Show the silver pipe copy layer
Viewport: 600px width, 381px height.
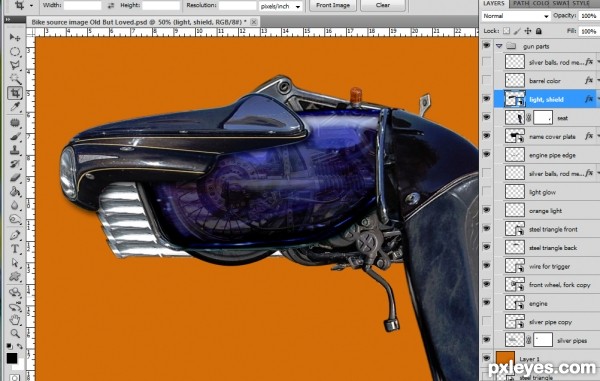tap(486, 321)
